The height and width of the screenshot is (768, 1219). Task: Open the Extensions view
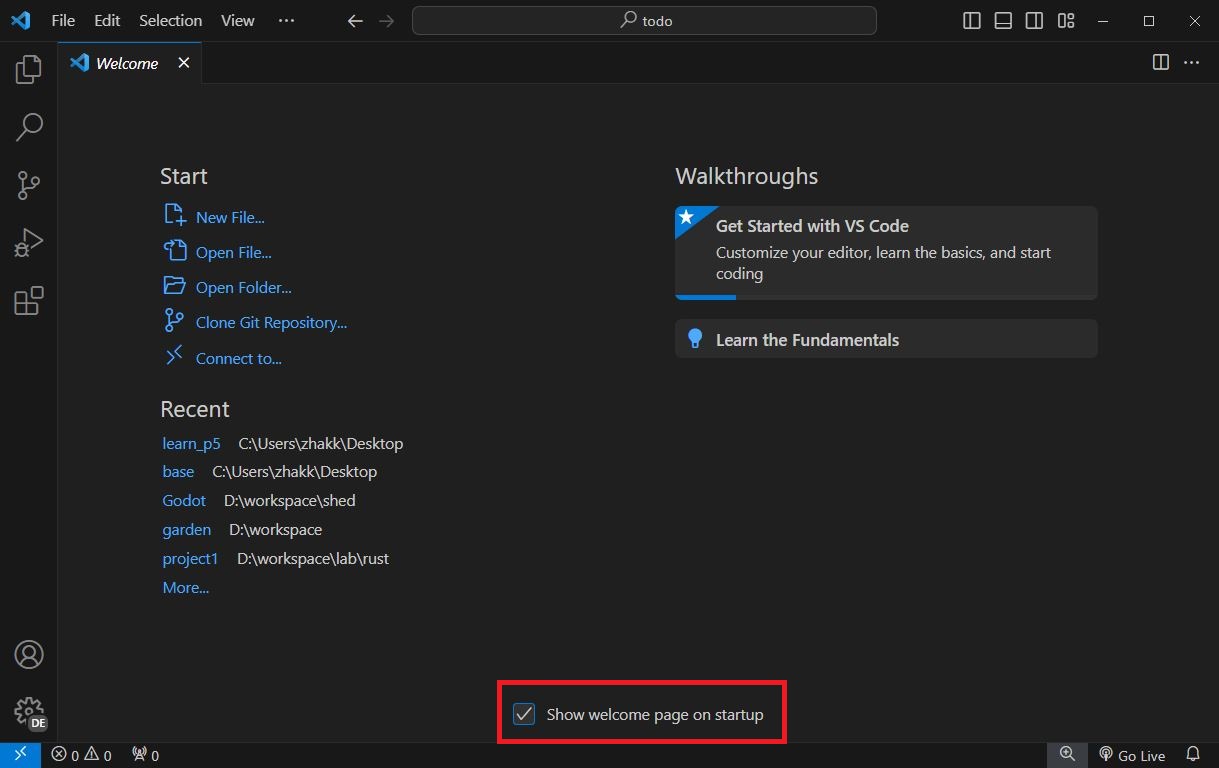click(28, 300)
